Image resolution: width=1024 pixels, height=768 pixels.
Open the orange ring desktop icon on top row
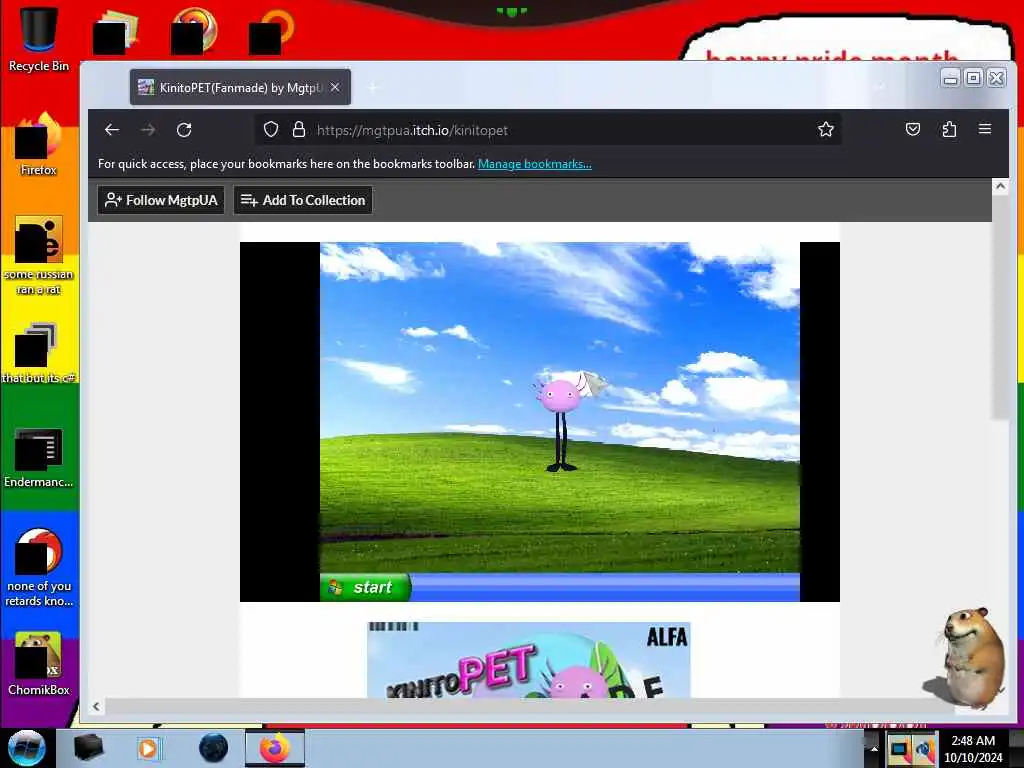tap(272, 31)
